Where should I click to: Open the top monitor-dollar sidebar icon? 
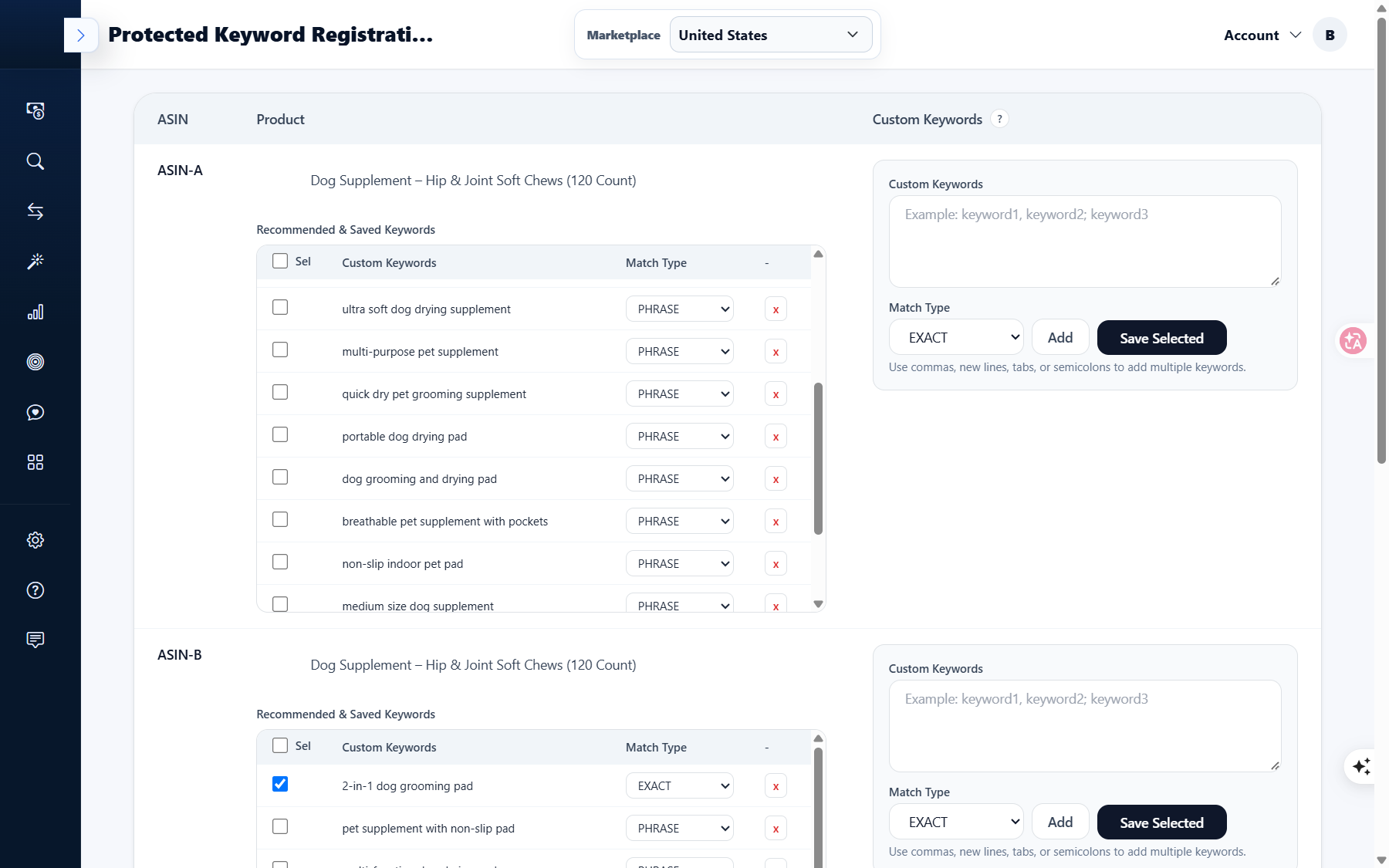click(35, 111)
